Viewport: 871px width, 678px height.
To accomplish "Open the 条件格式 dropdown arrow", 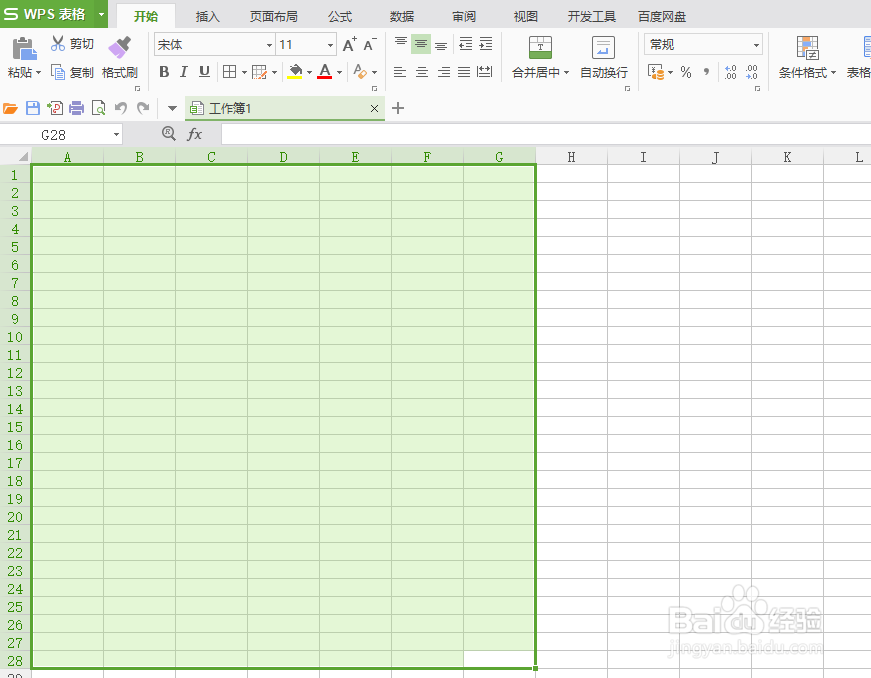I will pyautogui.click(x=833, y=72).
